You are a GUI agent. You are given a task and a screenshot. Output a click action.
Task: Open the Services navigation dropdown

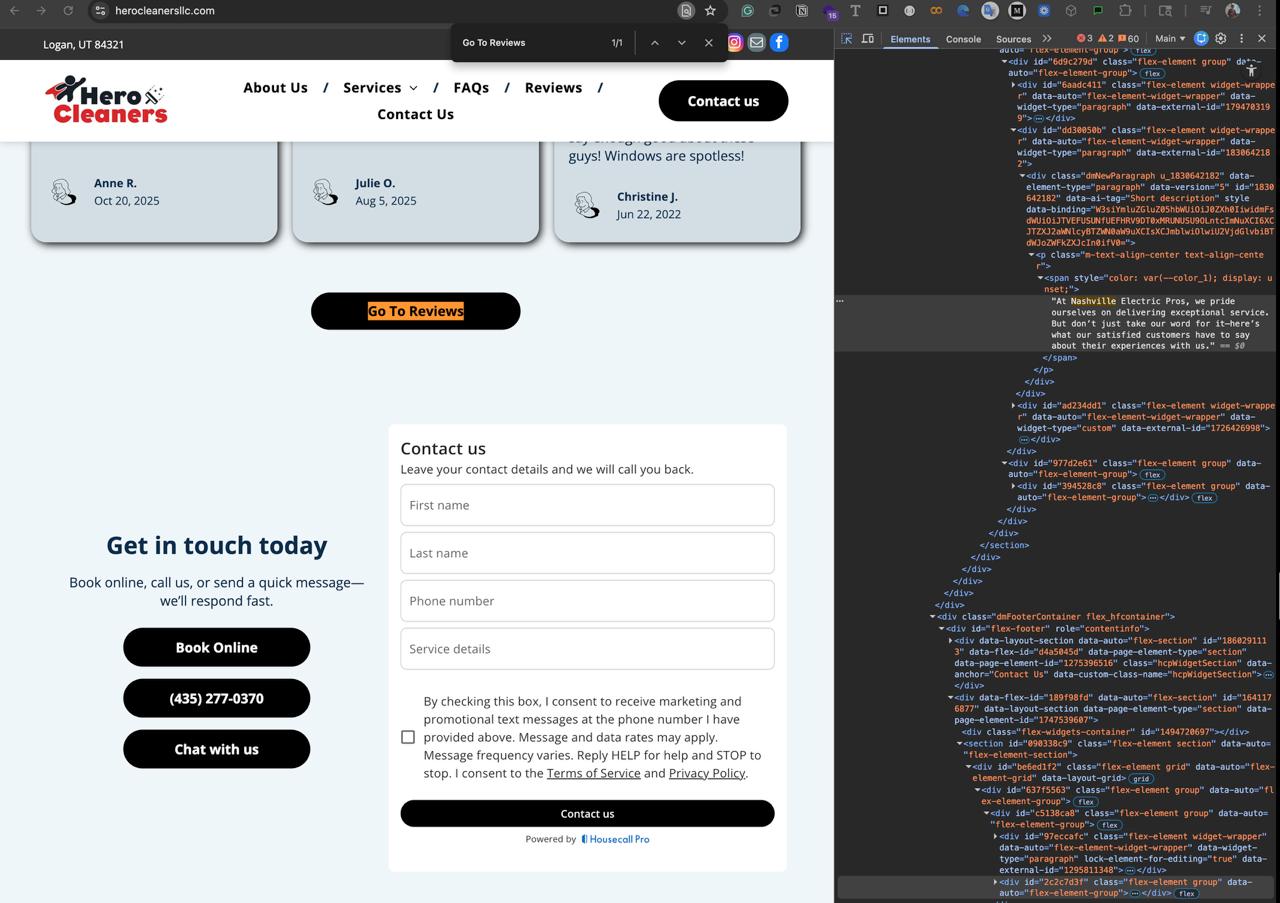[380, 88]
